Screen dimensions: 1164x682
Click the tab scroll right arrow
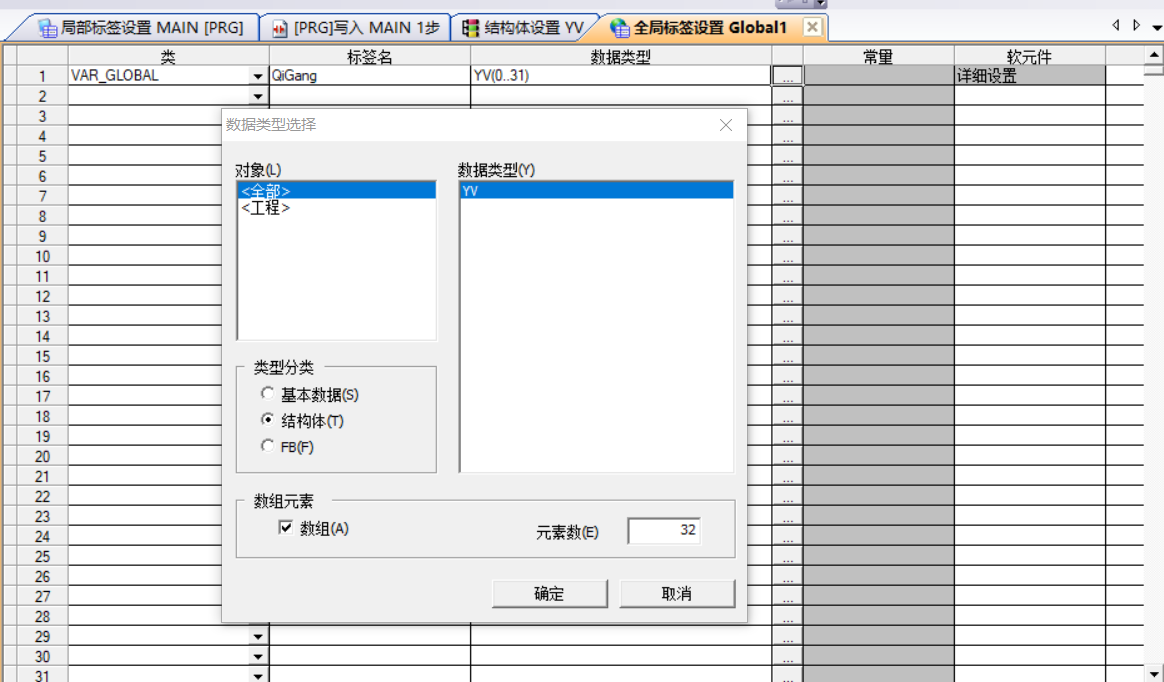pyautogui.click(x=1136, y=26)
